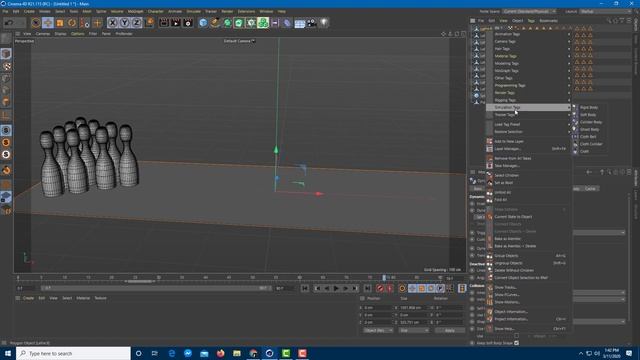This screenshot has width=640, height=360.
Task: Expand the Material Tags submenu
Action: pos(528,56)
